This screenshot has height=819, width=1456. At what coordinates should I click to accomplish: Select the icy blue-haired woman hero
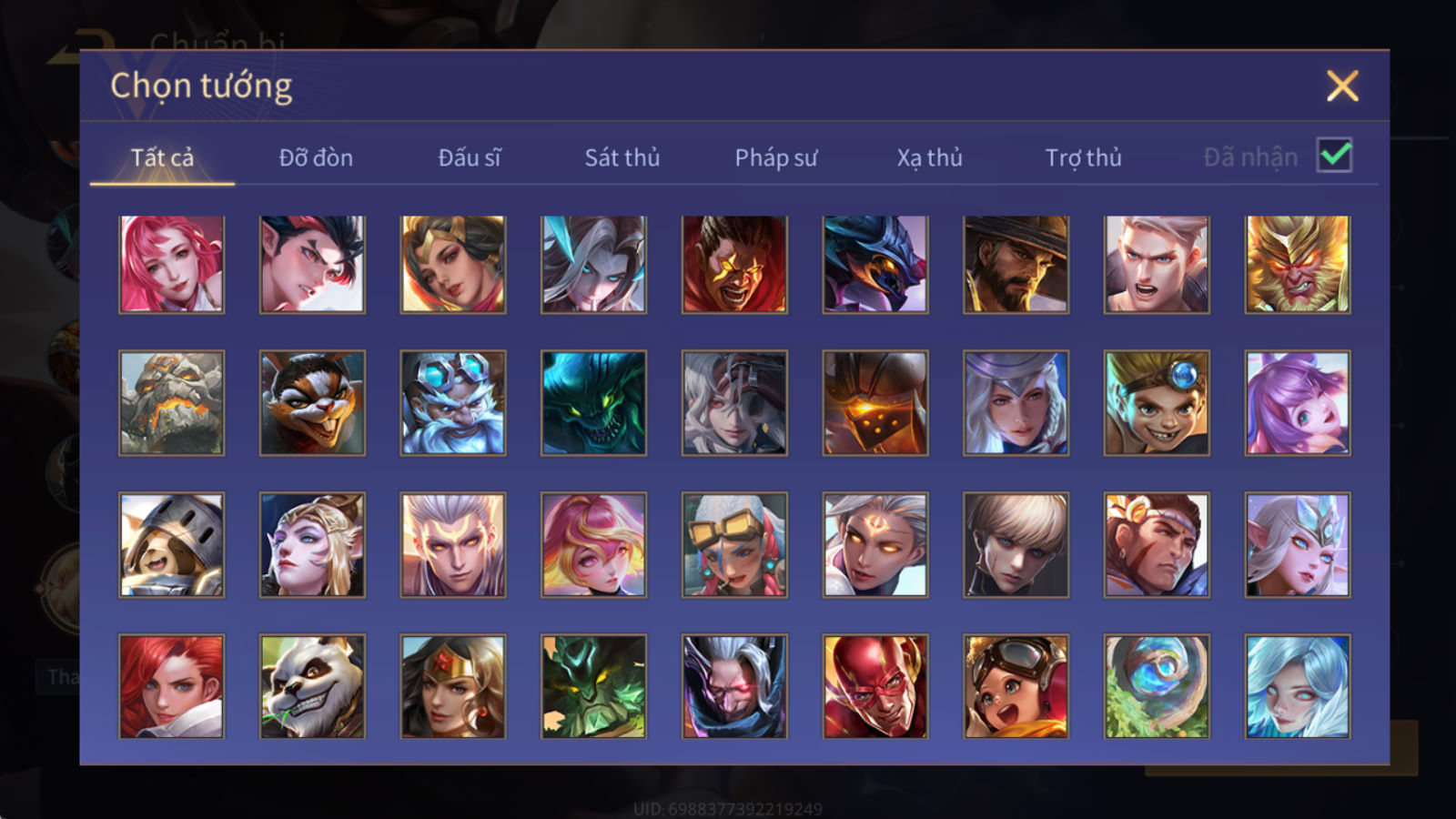1298,686
